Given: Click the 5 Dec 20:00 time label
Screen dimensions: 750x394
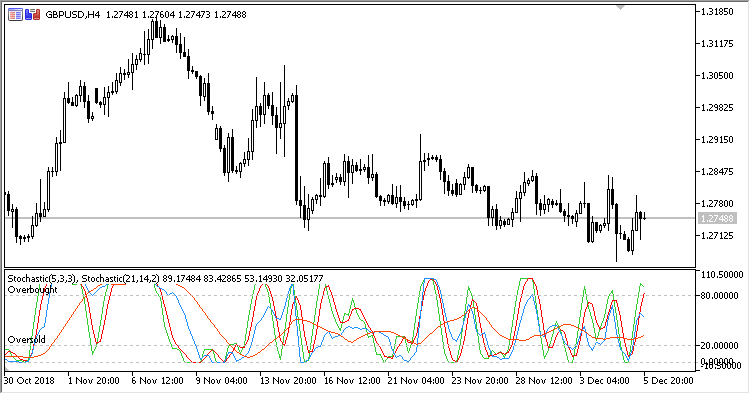Looking at the screenshot, I should 668,381.
